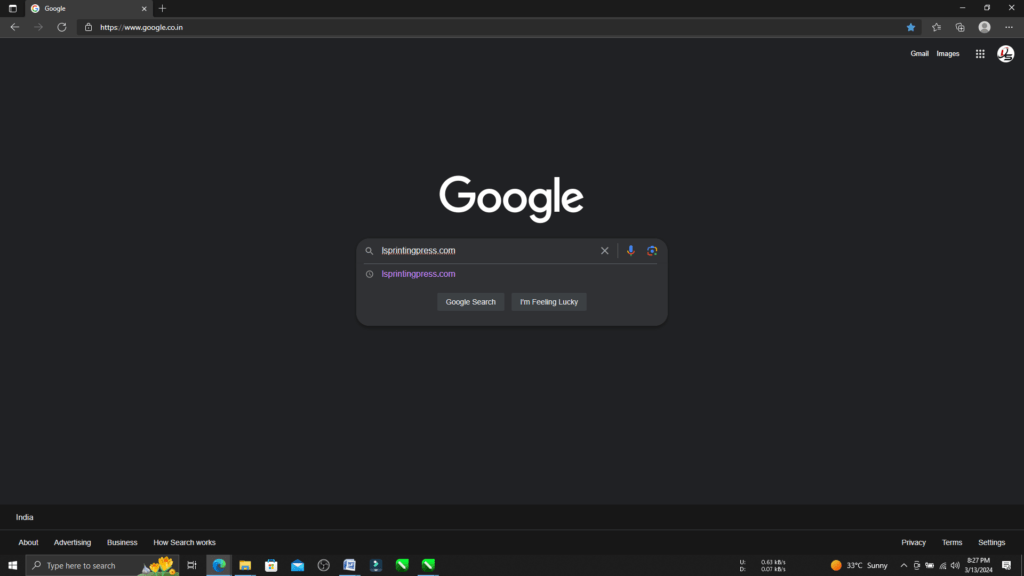Open the Advertising footer link
The width and height of the screenshot is (1024, 576).
[x=72, y=543]
